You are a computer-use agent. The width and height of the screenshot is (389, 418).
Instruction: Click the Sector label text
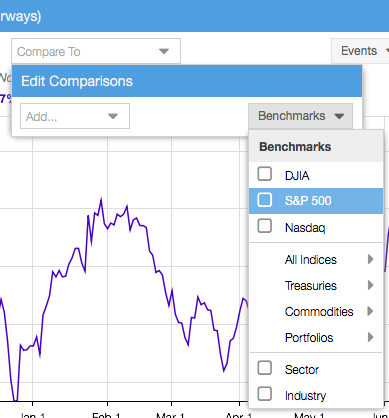coord(302,370)
